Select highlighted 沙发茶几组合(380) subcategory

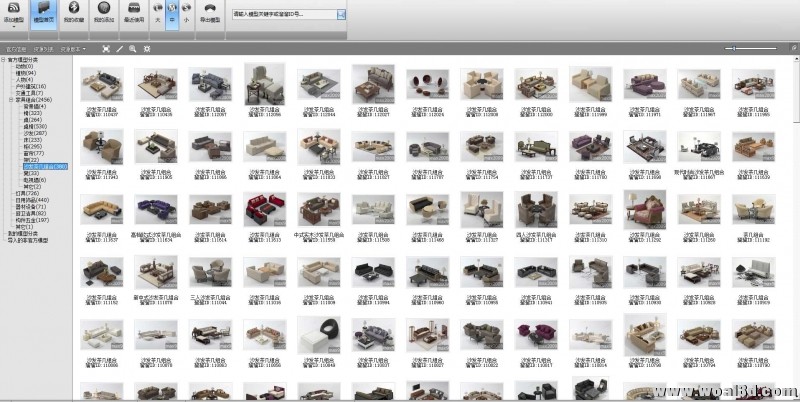point(45,166)
